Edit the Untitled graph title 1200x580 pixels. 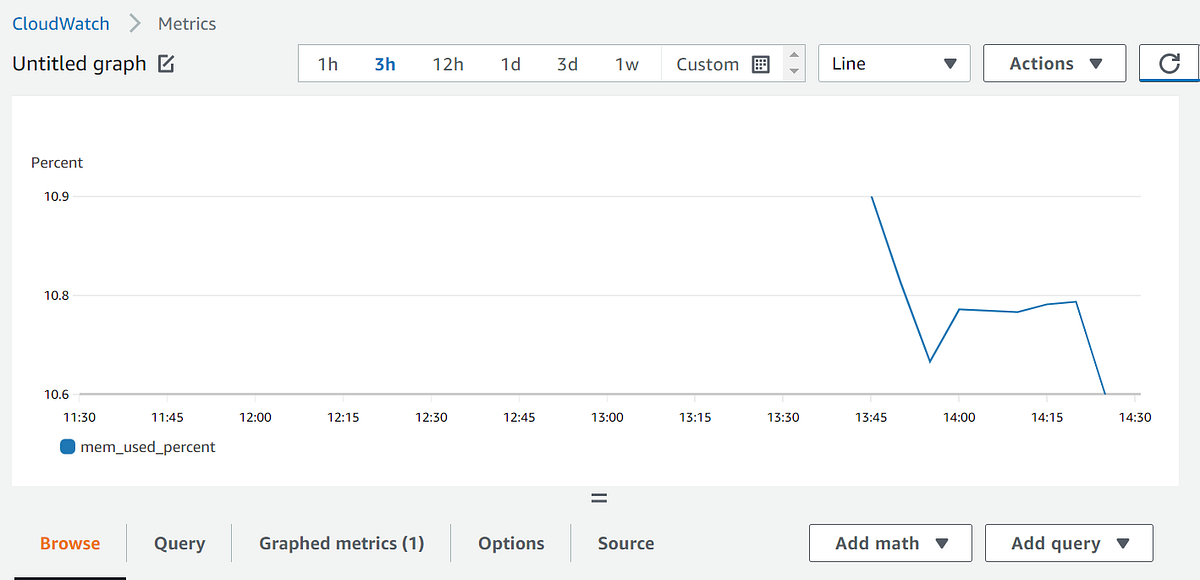pos(166,63)
